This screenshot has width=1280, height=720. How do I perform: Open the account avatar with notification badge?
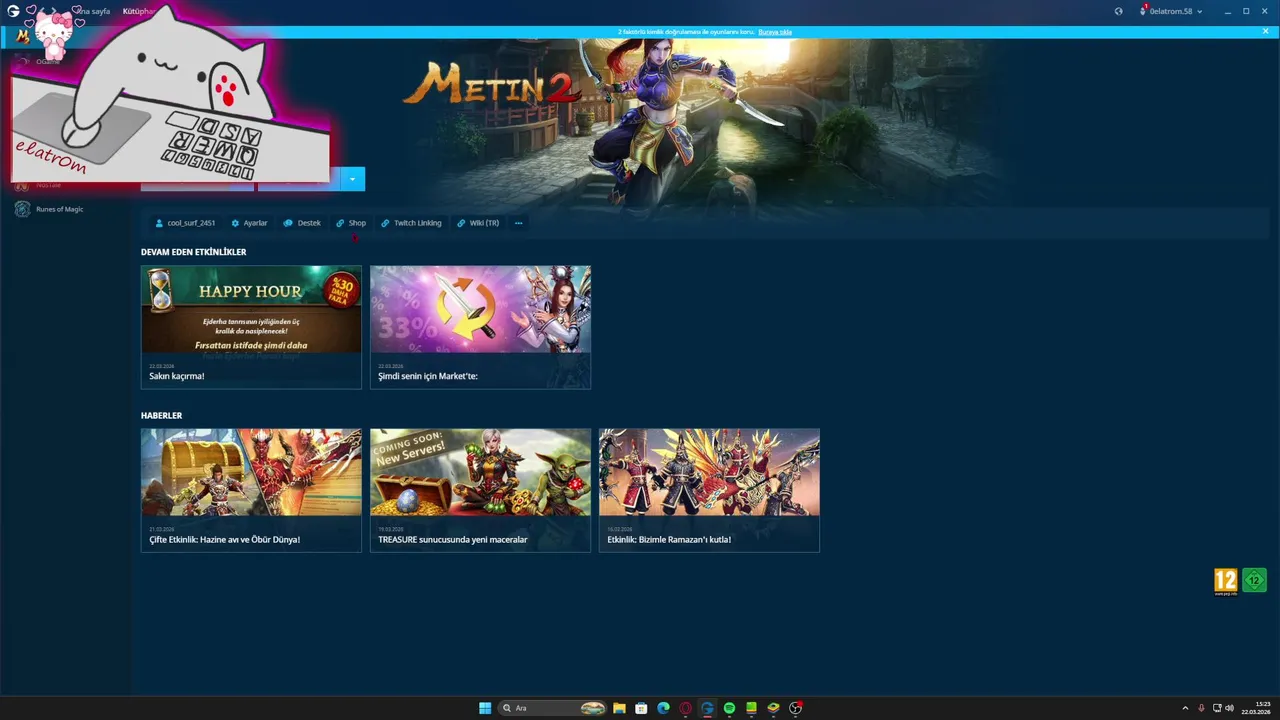[x=1143, y=11]
